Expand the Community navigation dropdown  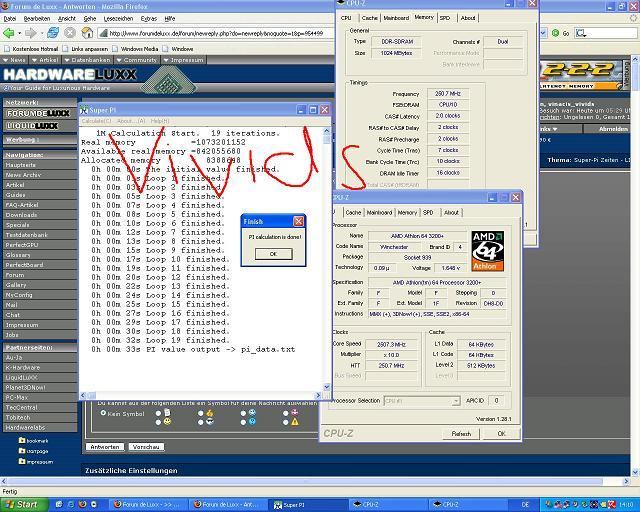point(137,60)
